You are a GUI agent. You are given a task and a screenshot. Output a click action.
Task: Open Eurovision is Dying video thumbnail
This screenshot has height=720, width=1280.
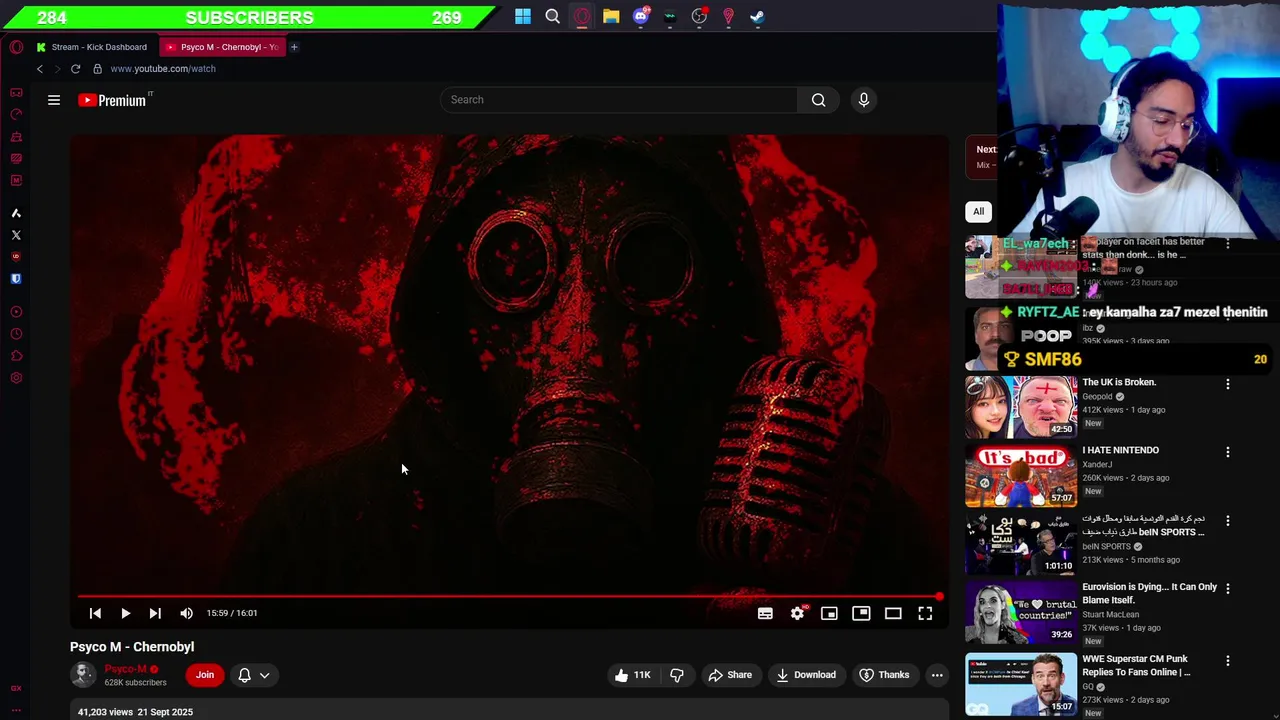(x=1021, y=612)
